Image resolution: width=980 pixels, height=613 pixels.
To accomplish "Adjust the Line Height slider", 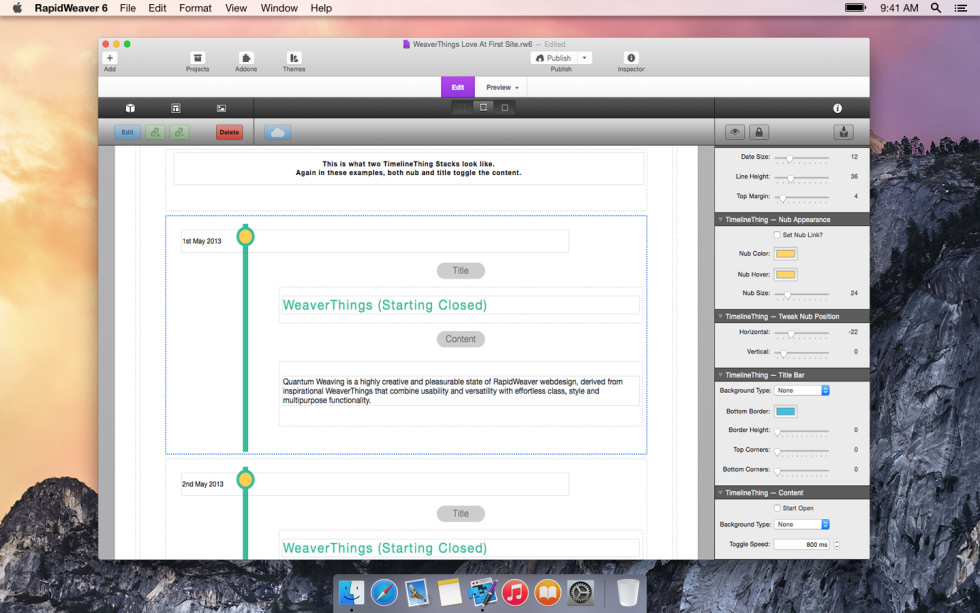I will (x=791, y=177).
